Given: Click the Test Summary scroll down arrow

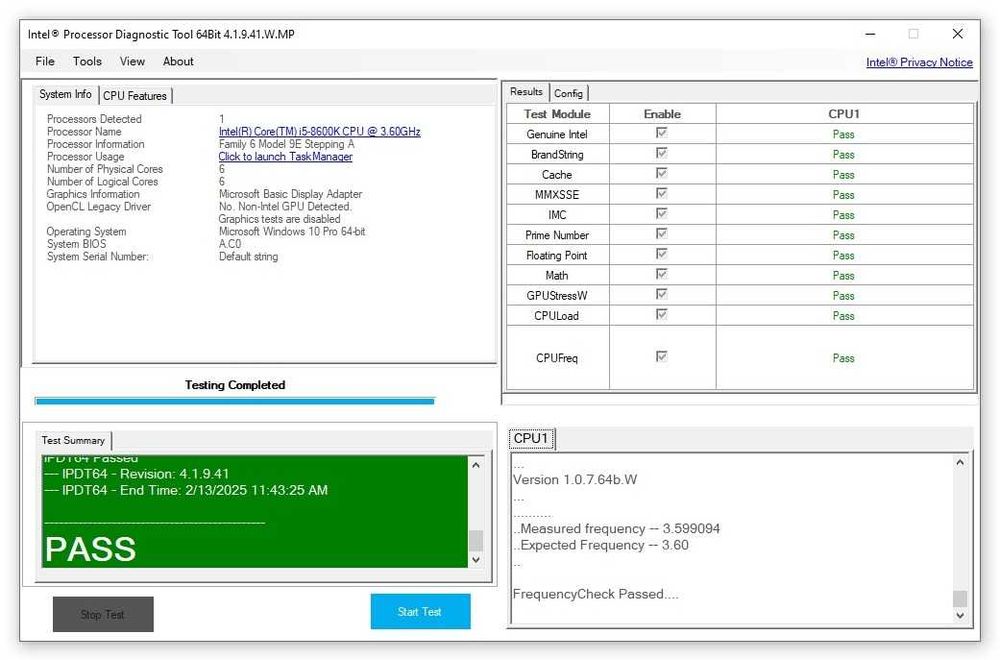Looking at the screenshot, I should pyautogui.click(x=476, y=559).
